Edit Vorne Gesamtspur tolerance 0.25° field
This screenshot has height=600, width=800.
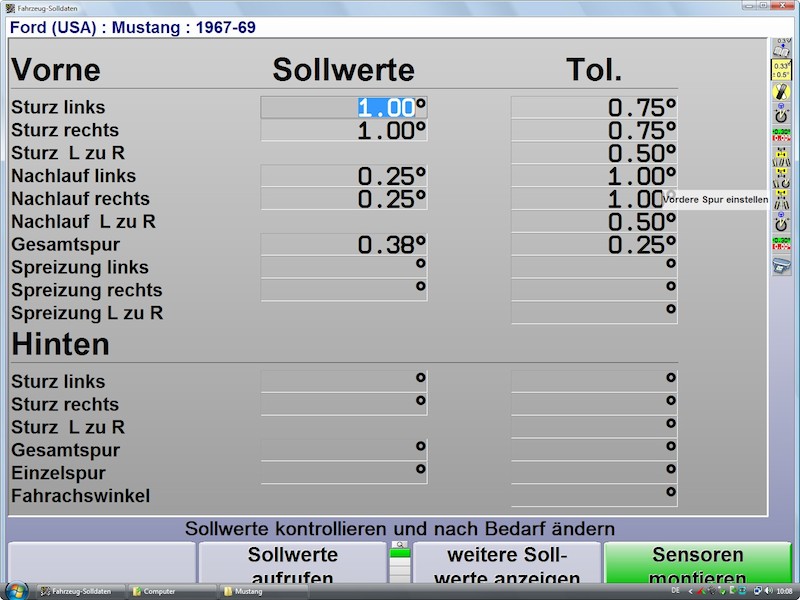[x=594, y=244]
